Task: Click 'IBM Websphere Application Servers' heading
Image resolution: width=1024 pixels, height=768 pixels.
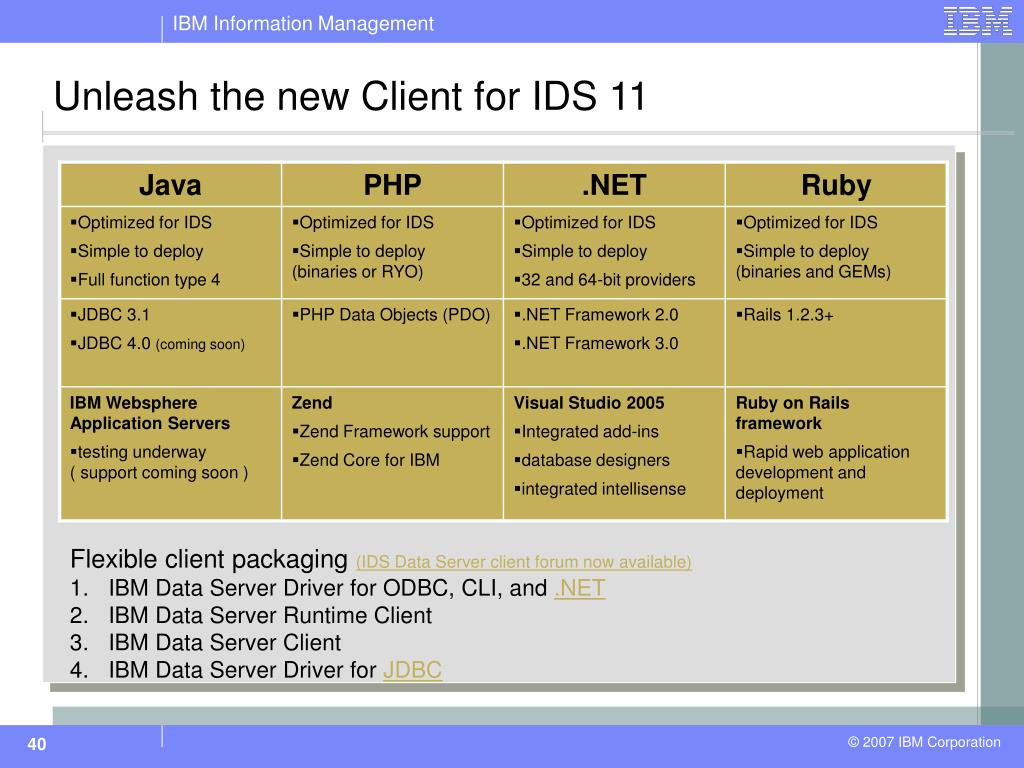Action: coord(150,413)
